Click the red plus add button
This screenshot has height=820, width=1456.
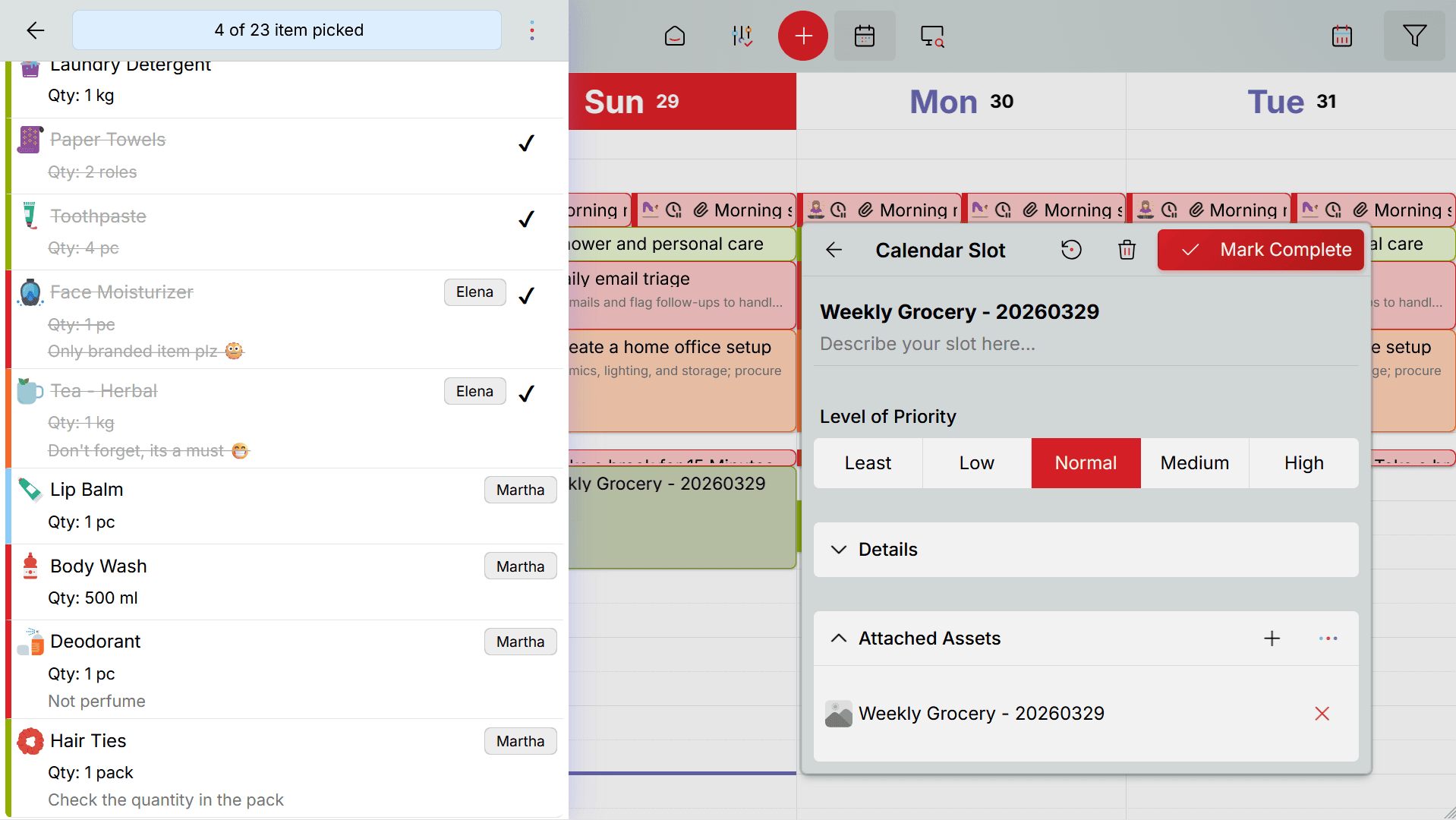[802, 36]
